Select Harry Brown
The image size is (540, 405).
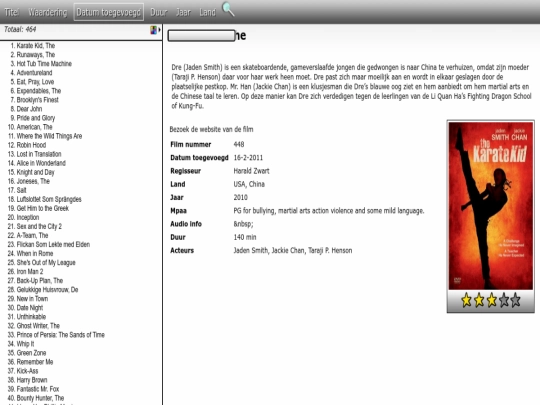click(32, 380)
